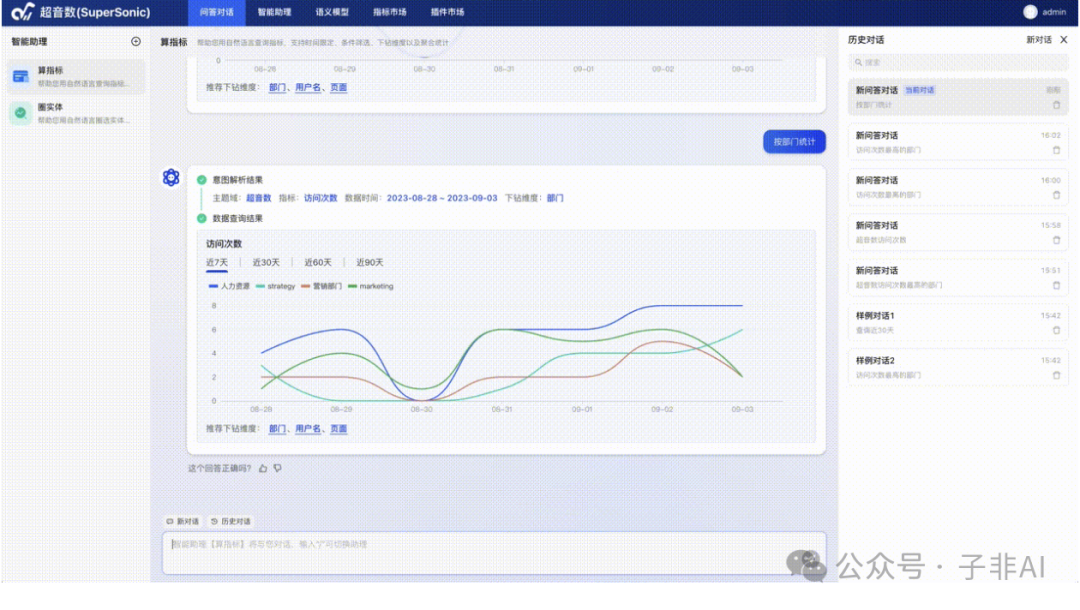The width and height of the screenshot is (1080, 610).
Task: Click the 按部门统计 button
Action: [792, 141]
